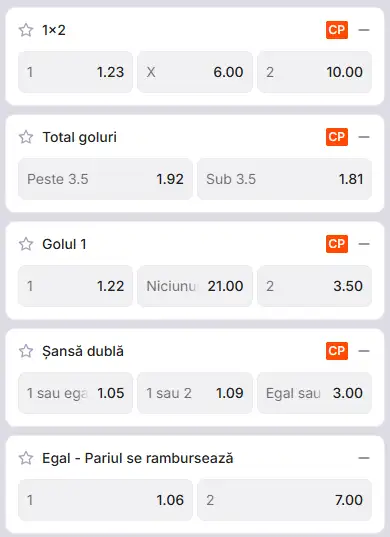Click the CP badge on Șansă dublă
Image resolution: width=390 pixels, height=537 pixels.
click(x=337, y=351)
